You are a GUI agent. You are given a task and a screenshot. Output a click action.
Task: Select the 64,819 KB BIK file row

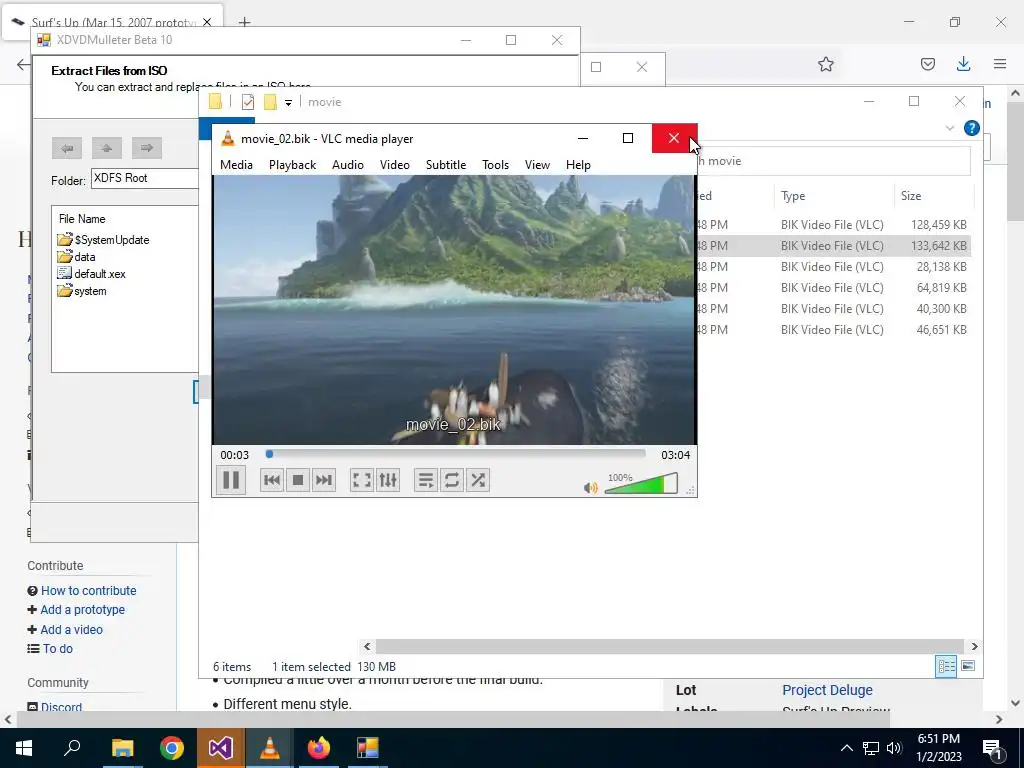point(833,287)
